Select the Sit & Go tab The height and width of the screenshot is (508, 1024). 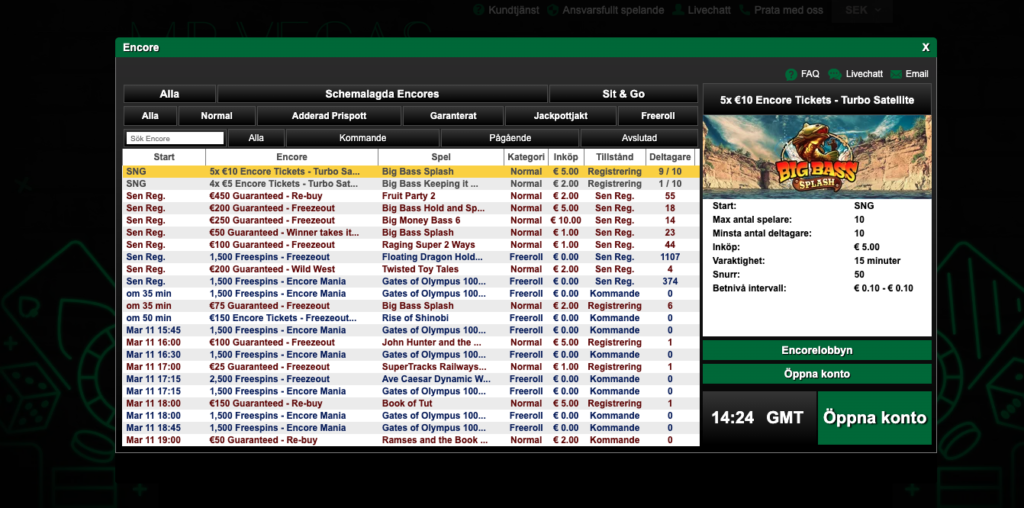[623, 94]
